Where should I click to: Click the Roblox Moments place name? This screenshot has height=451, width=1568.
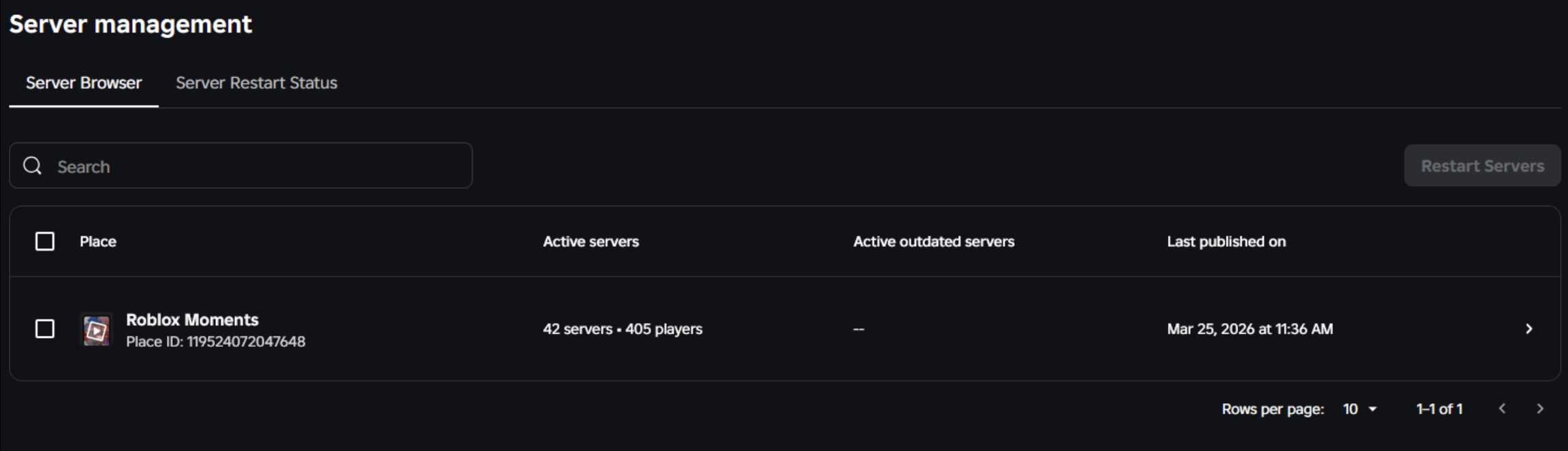[192, 320]
